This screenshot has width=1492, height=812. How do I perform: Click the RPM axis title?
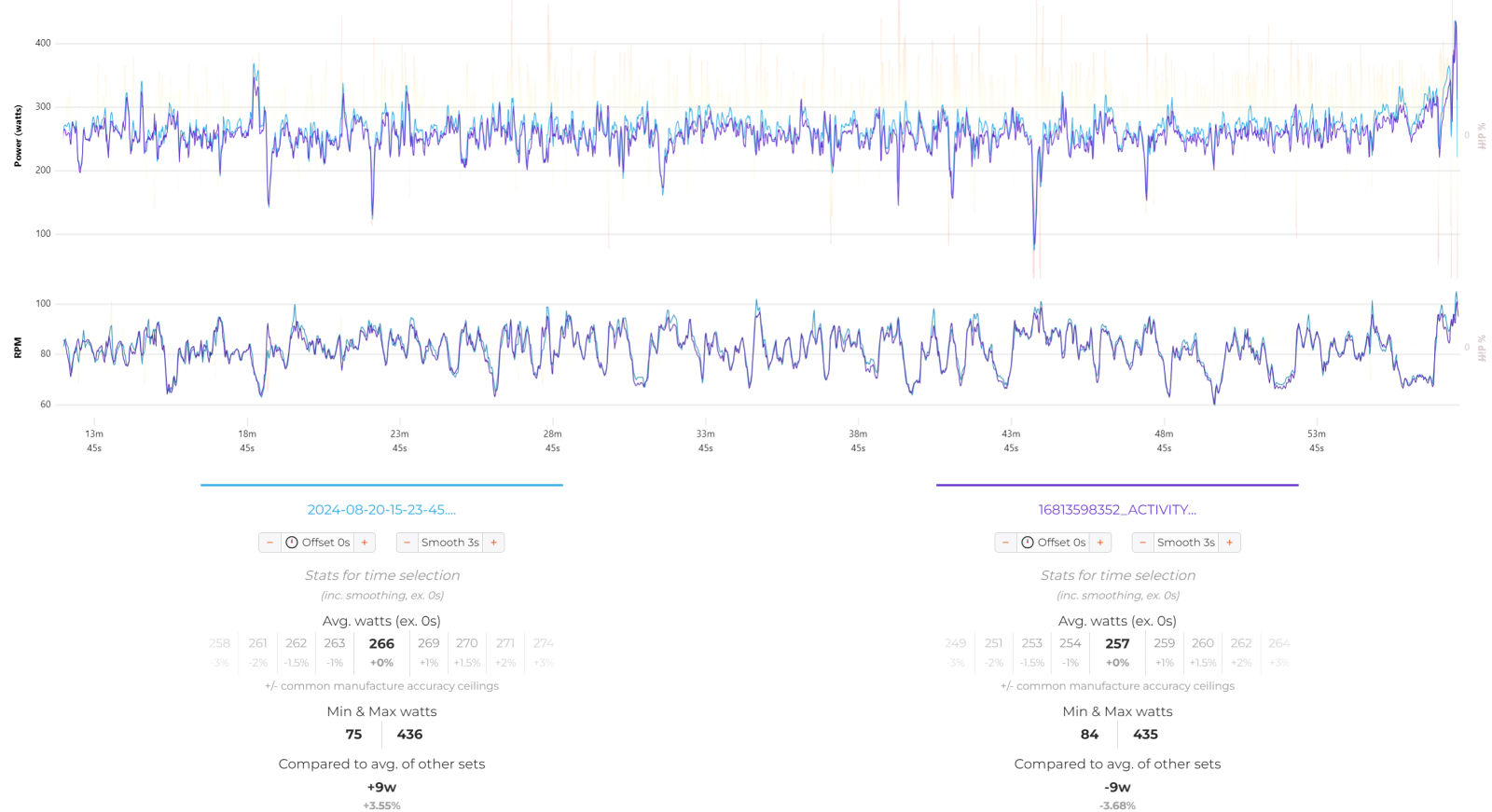point(18,348)
